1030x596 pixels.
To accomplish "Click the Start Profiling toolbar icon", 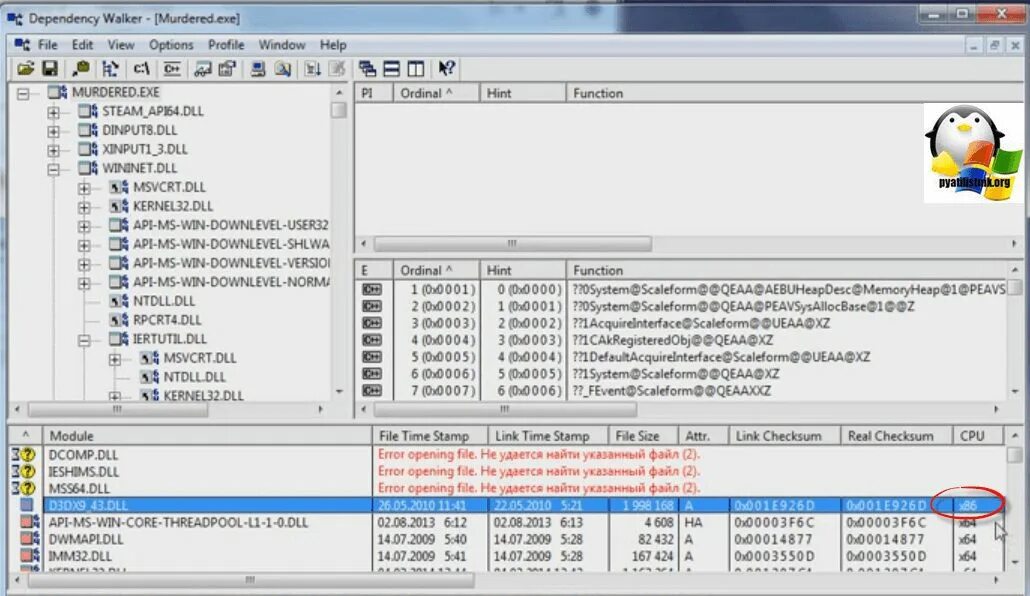I will [313, 68].
